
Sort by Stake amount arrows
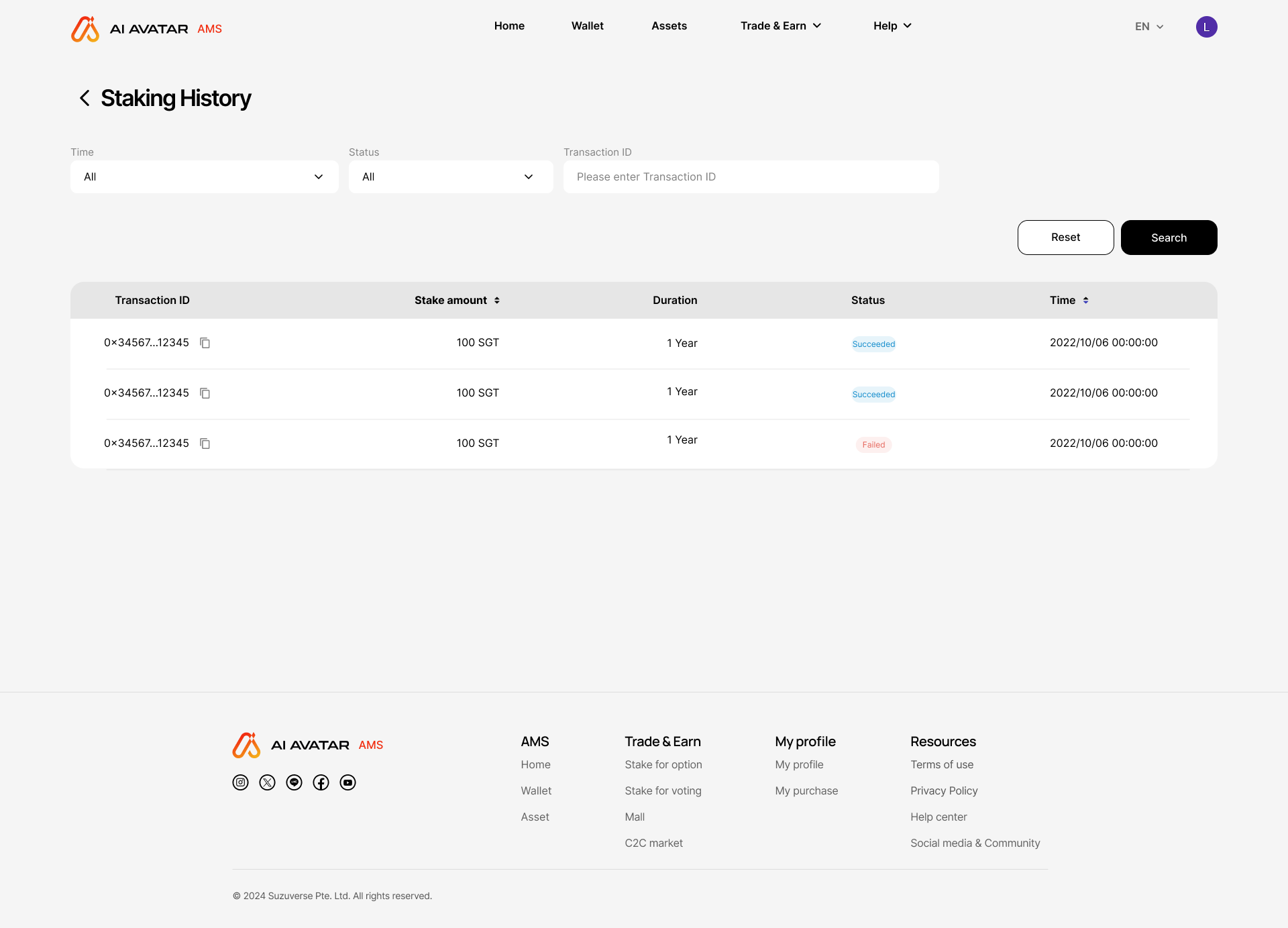pyautogui.click(x=497, y=301)
